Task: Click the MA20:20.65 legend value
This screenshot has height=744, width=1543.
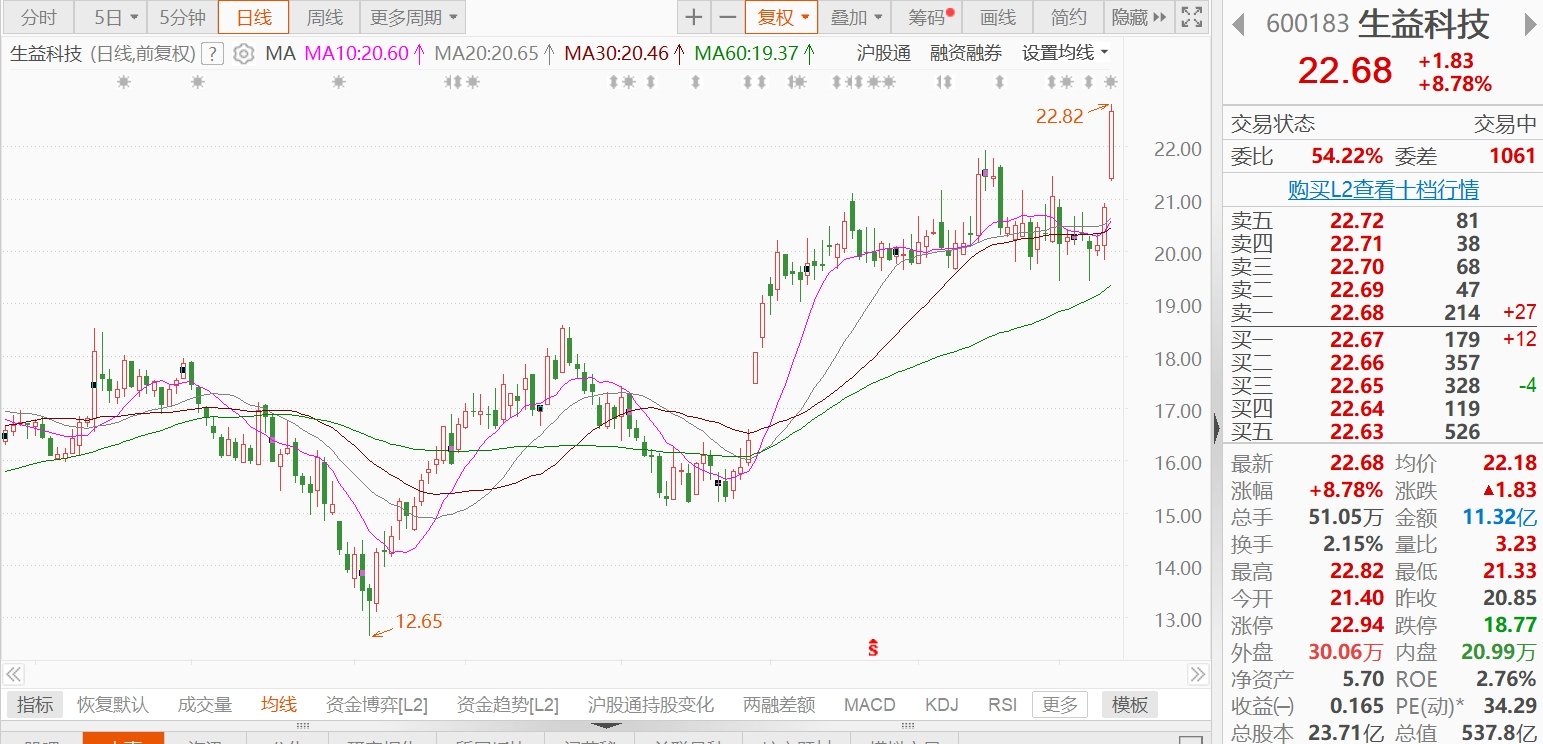Action: (x=494, y=53)
